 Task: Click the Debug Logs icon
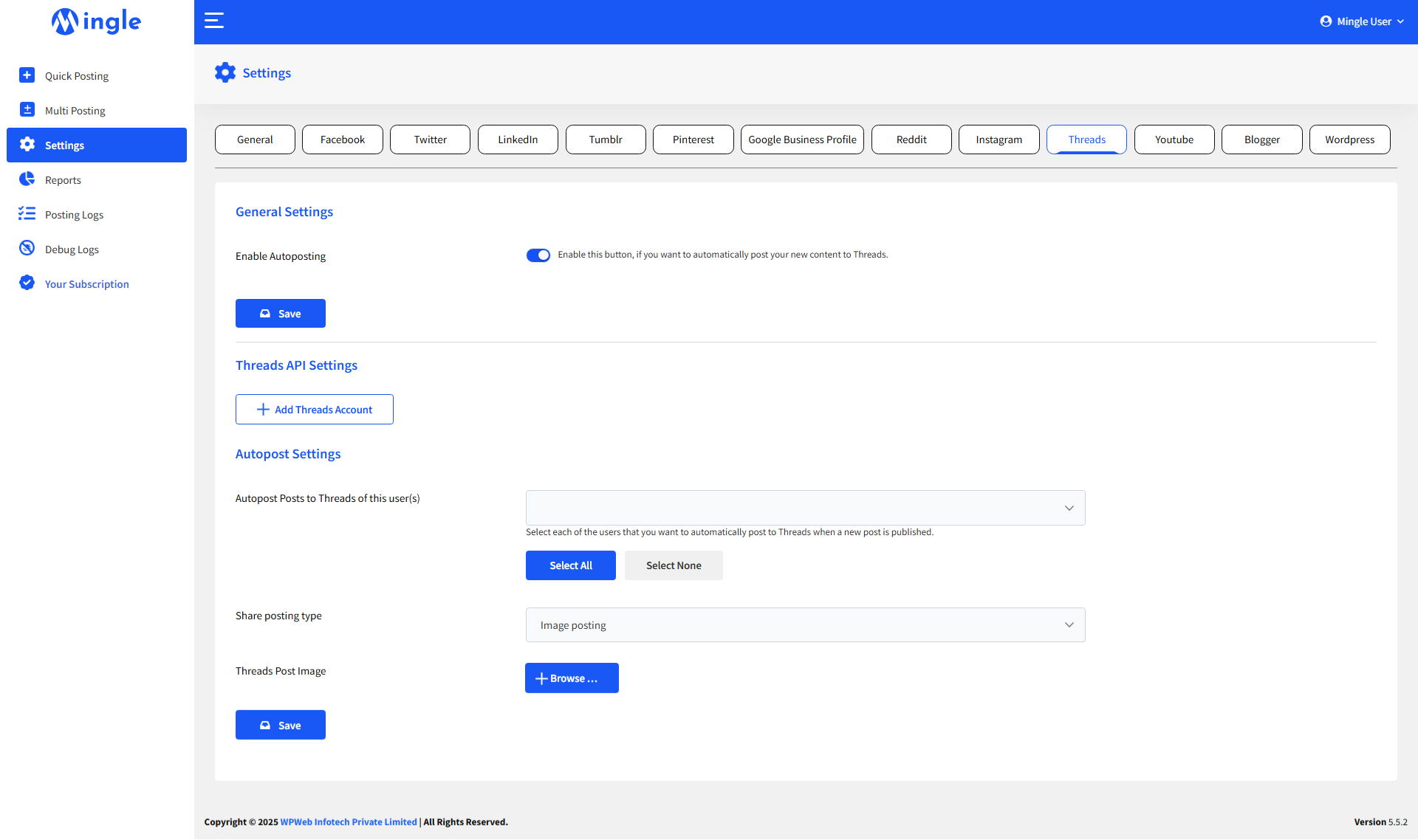pyautogui.click(x=27, y=249)
